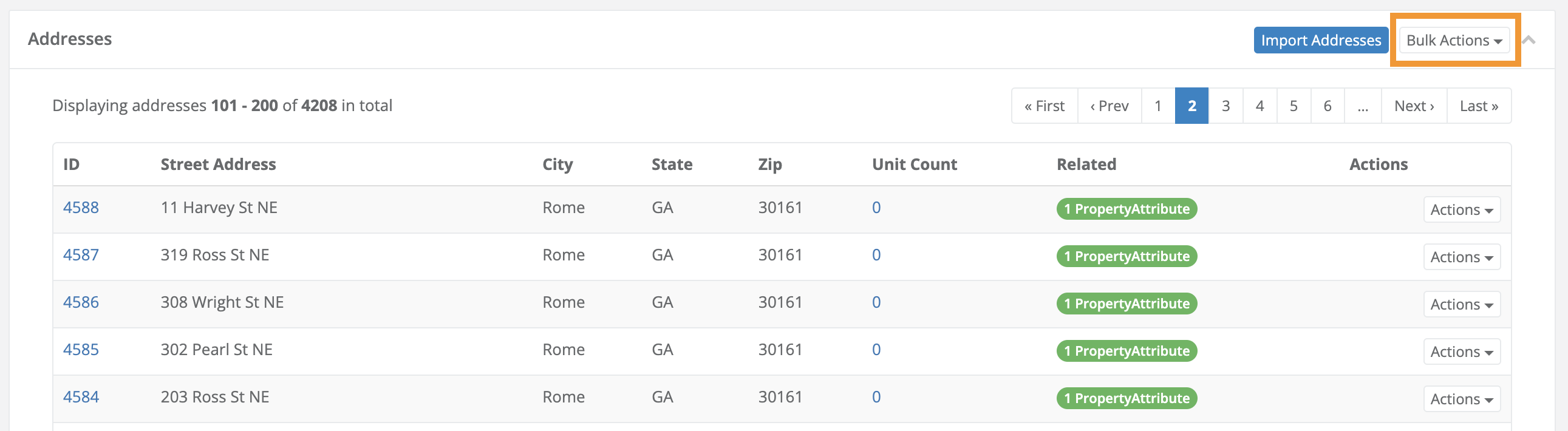
Task: Expand Actions menu for 302 Pearl St NE
Action: (x=1461, y=352)
